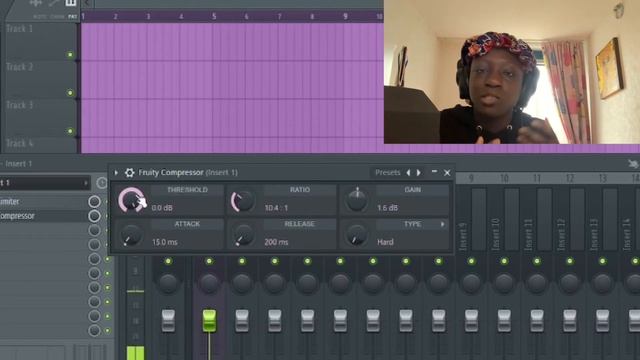The height and width of the screenshot is (360, 640).
Task: Click the pan knob of Insert 13
Action: 602,283
